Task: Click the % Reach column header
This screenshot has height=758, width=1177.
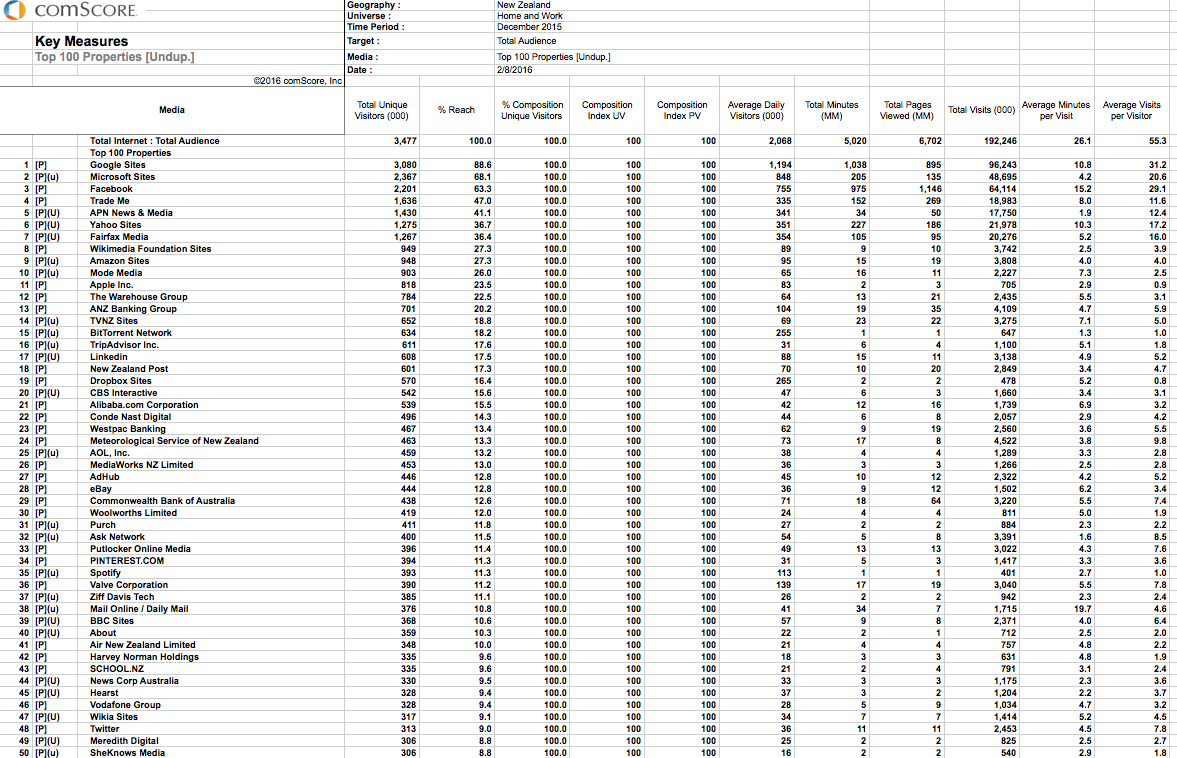Action: click(x=456, y=110)
